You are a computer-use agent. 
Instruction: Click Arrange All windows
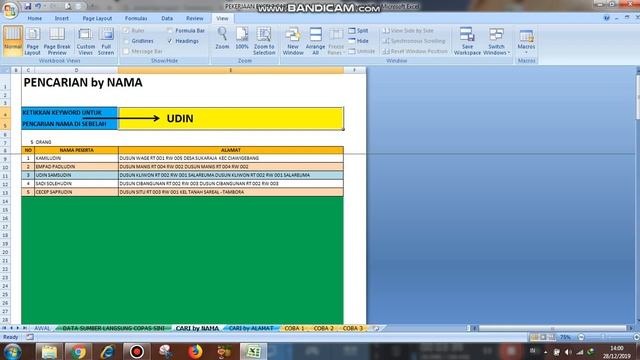pos(316,41)
